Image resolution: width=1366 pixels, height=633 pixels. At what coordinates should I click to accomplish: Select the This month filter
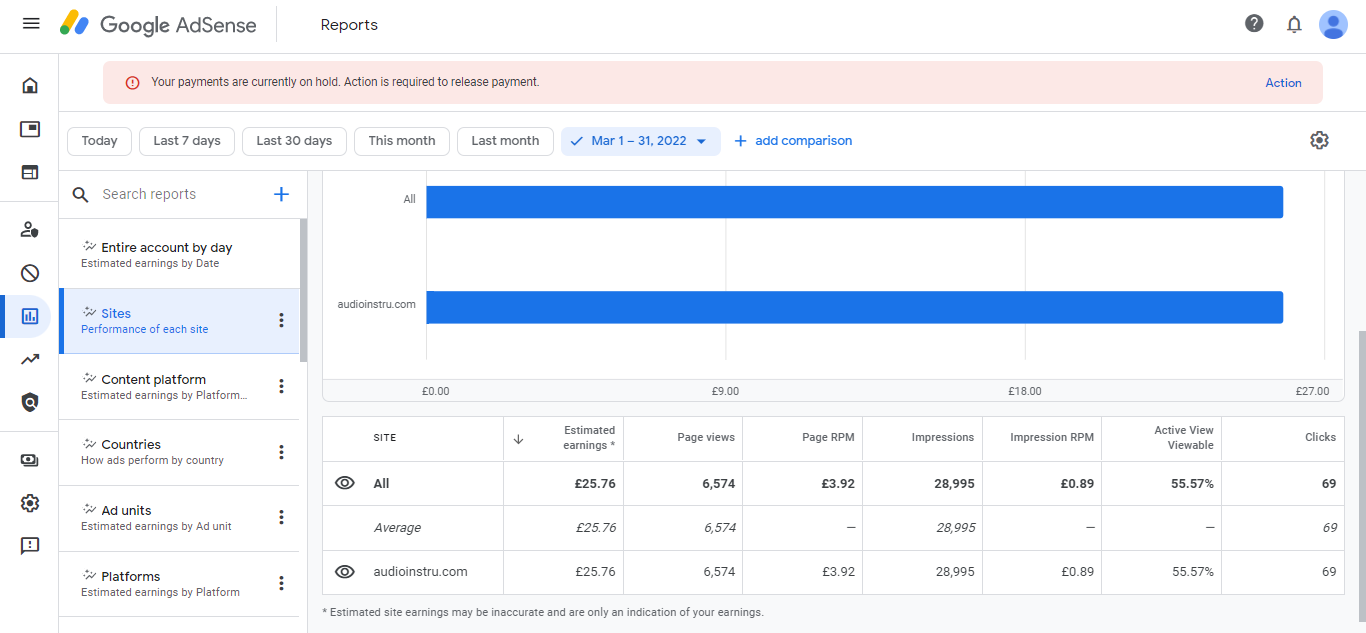coord(402,141)
